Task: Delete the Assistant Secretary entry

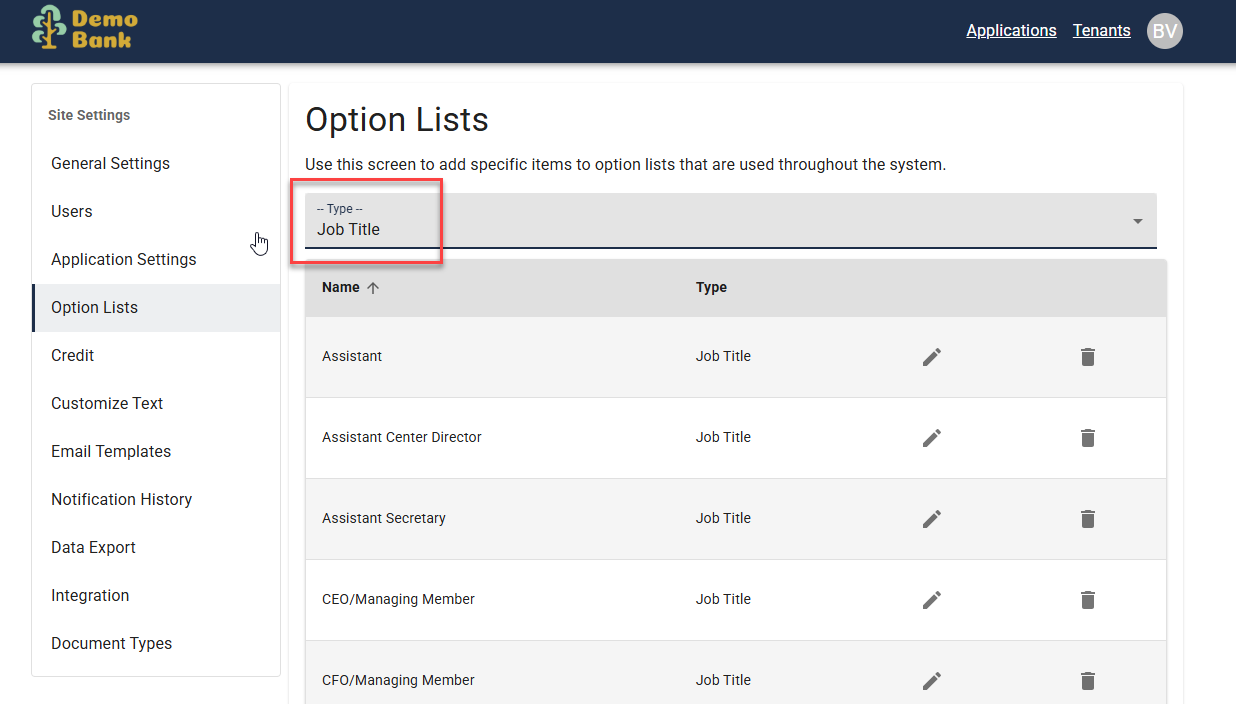Action: point(1088,519)
